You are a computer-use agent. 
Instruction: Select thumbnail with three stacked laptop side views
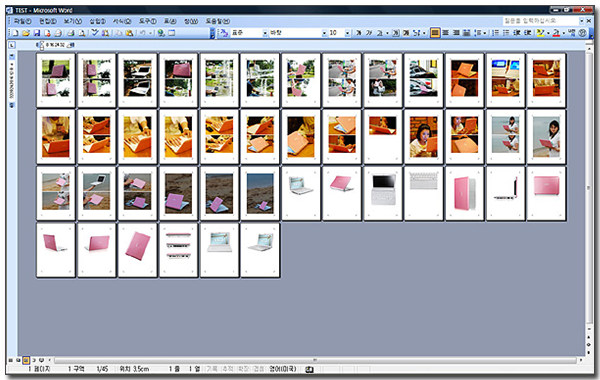(x=178, y=250)
